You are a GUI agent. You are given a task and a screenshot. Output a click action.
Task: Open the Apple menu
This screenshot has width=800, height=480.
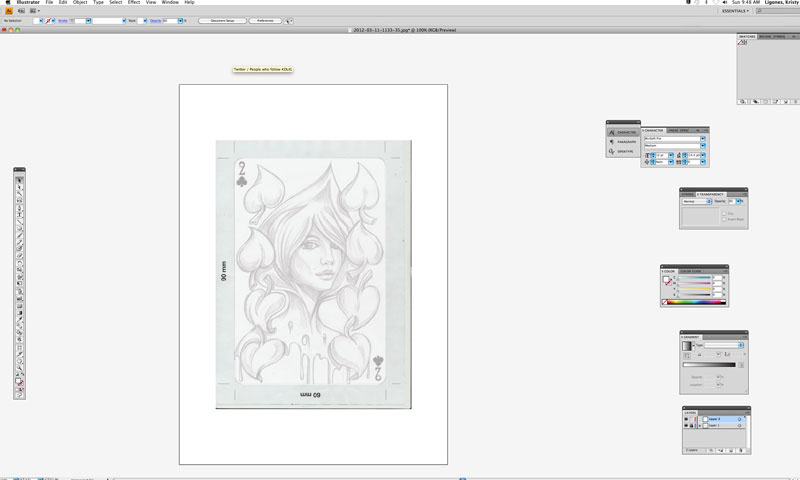pos(8,3)
